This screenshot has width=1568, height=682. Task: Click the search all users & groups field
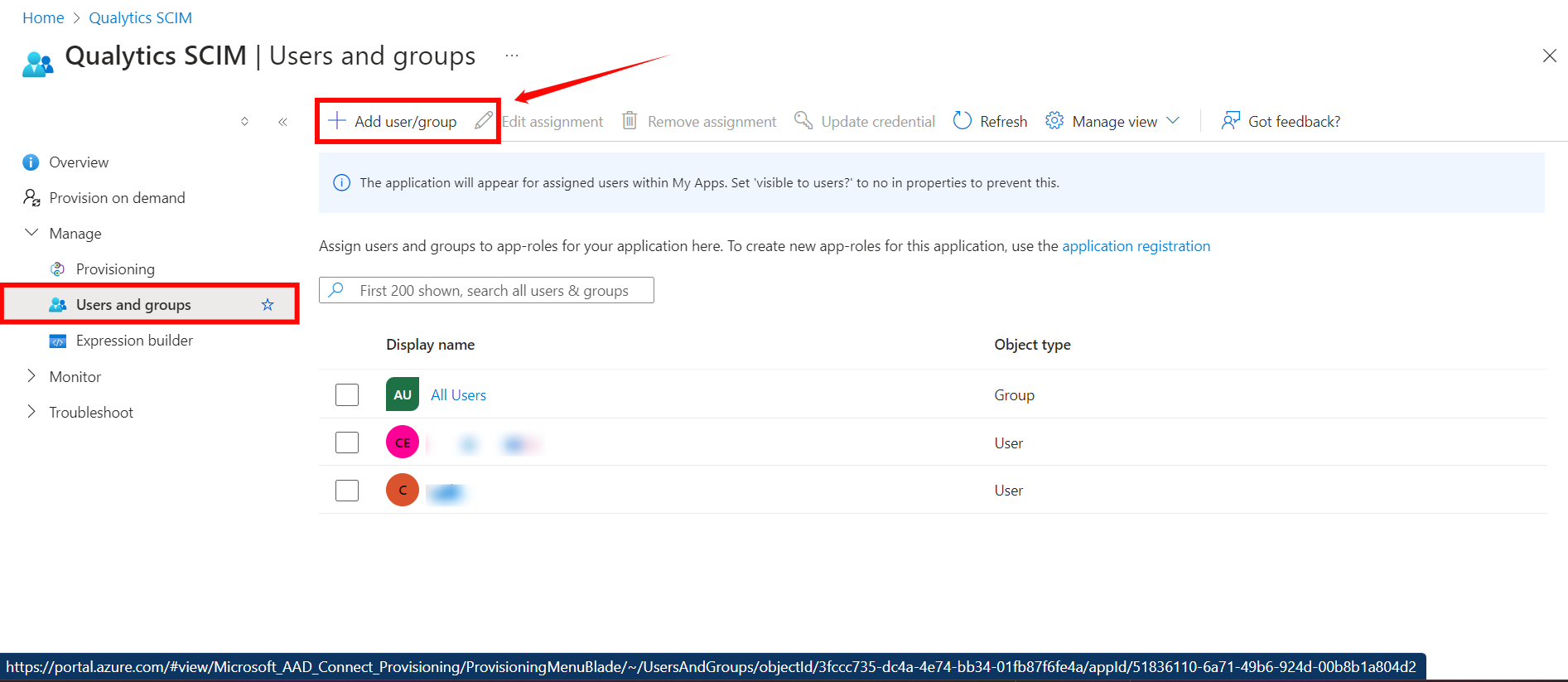(486, 290)
